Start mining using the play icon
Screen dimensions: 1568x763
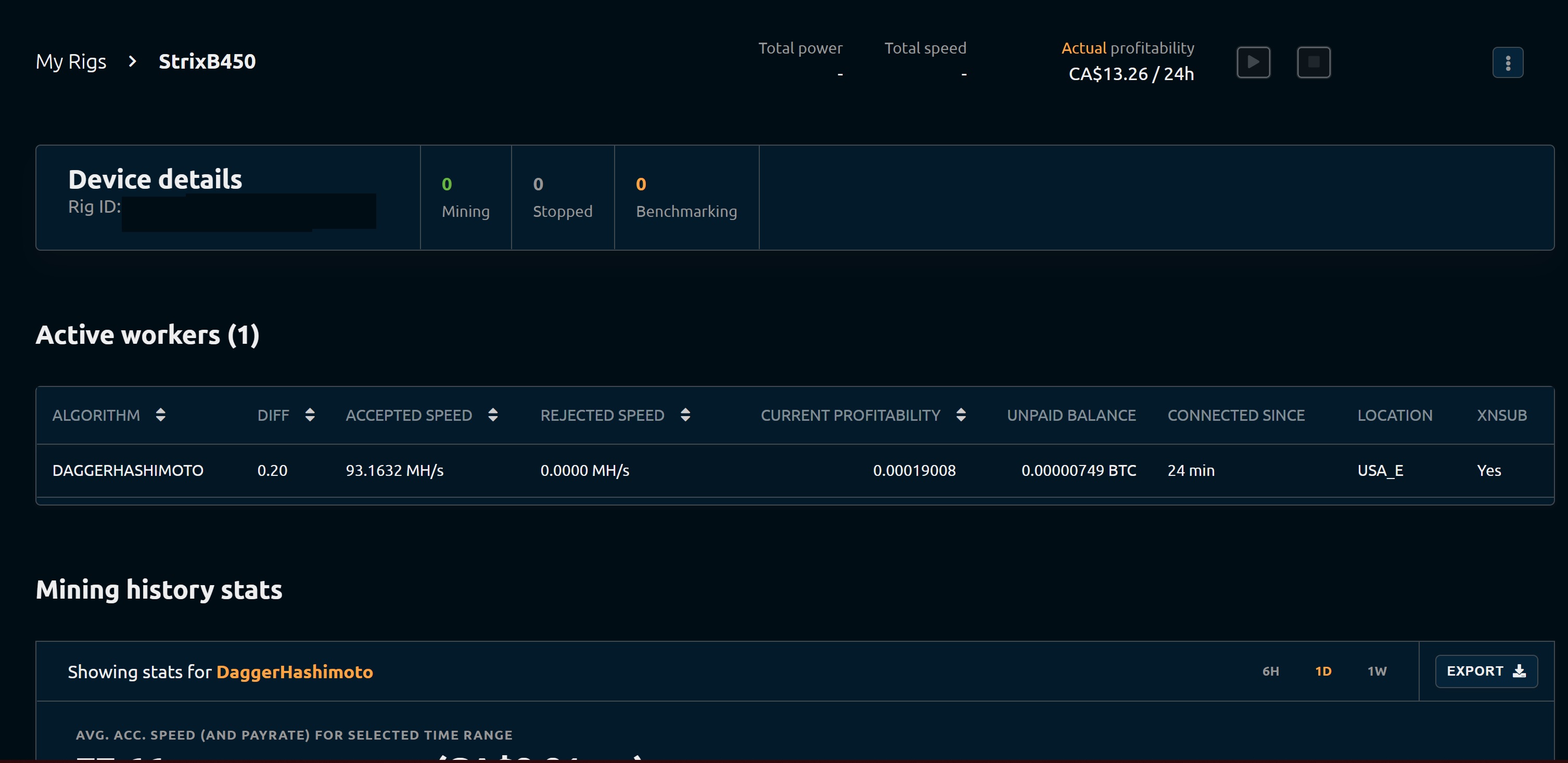coord(1253,61)
